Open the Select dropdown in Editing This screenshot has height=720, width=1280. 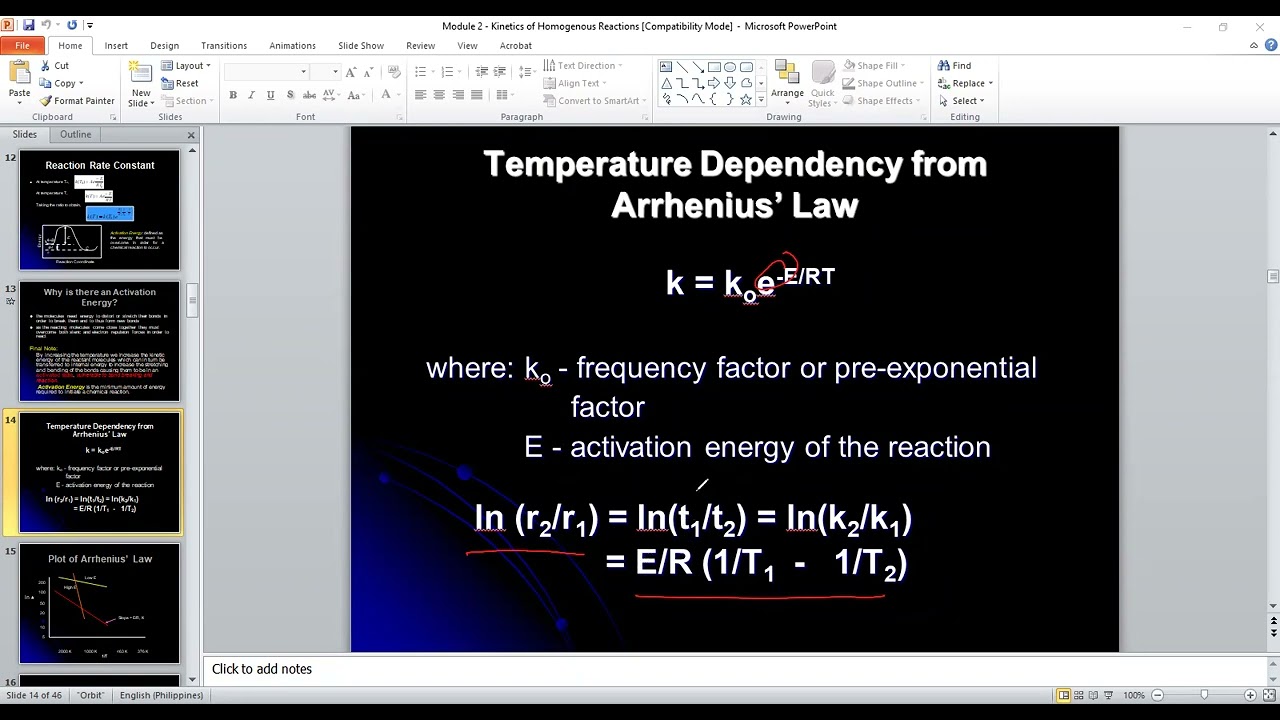tap(962, 101)
